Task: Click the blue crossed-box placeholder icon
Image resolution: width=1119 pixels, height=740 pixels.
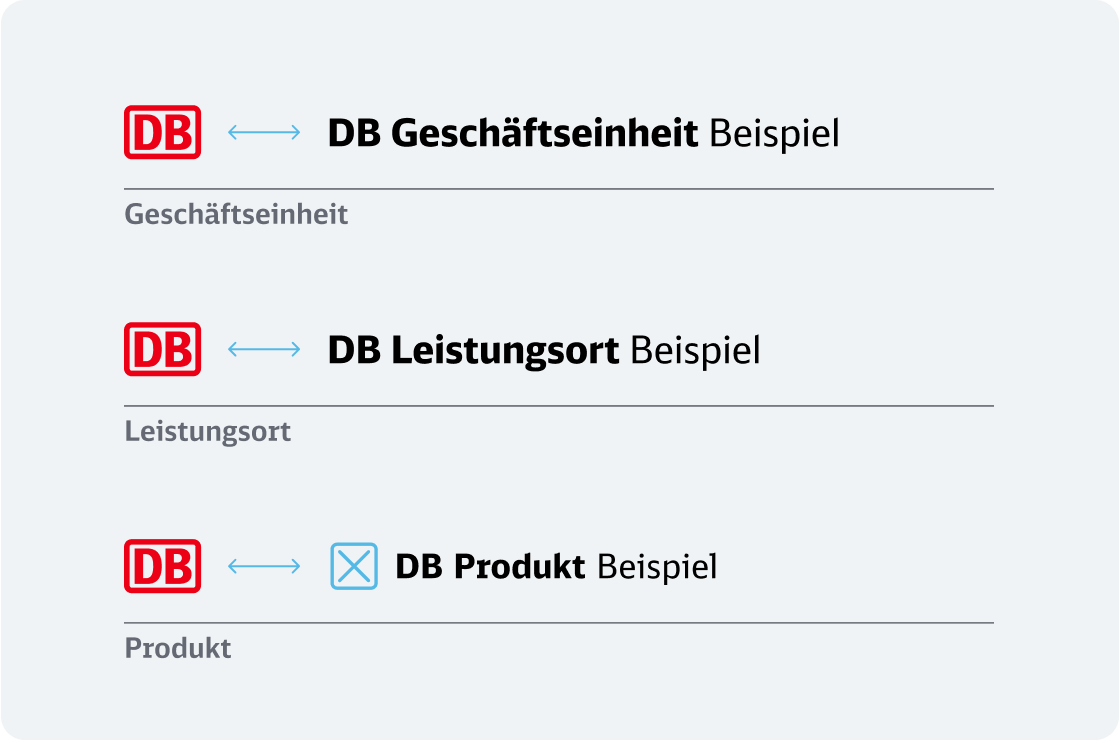Action: pos(354,567)
